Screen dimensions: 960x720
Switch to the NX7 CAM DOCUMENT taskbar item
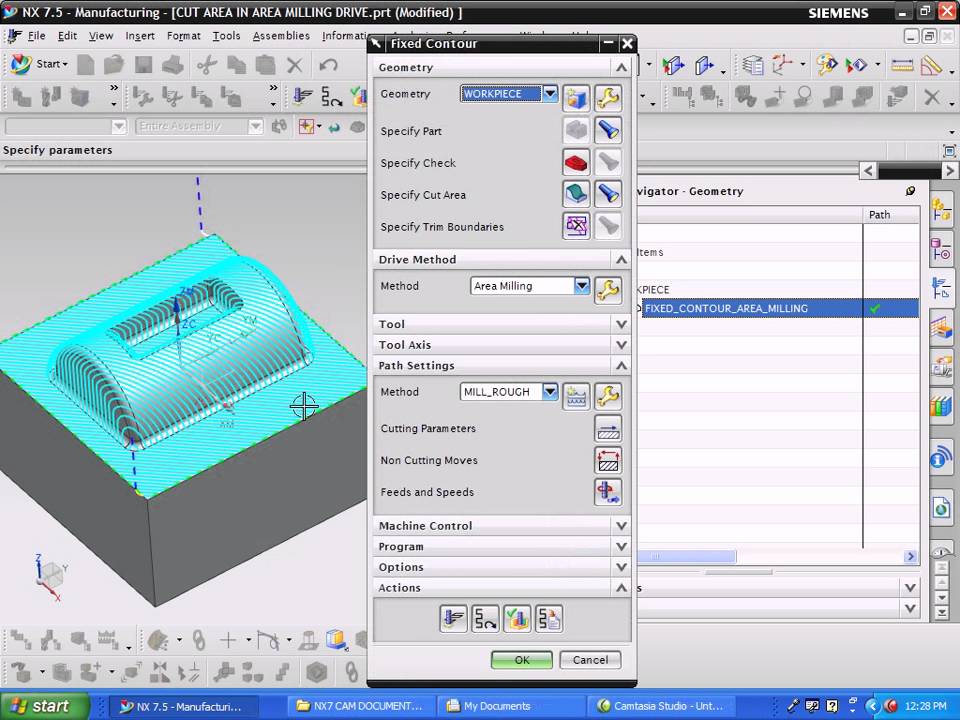361,706
